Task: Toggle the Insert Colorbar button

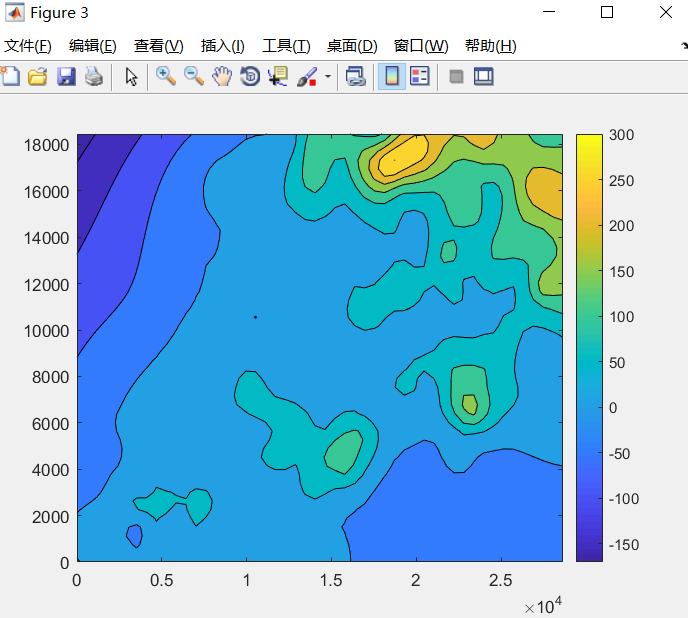Action: point(392,76)
